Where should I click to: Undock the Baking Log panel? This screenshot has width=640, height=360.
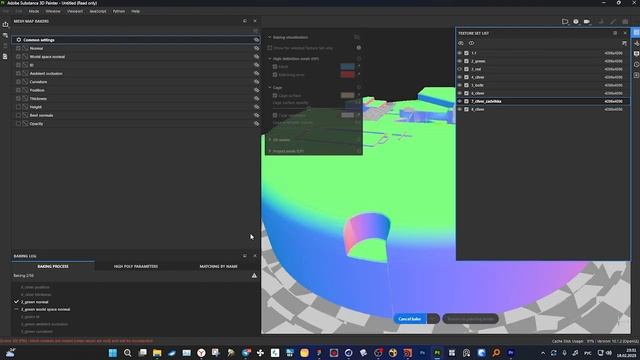(244, 256)
